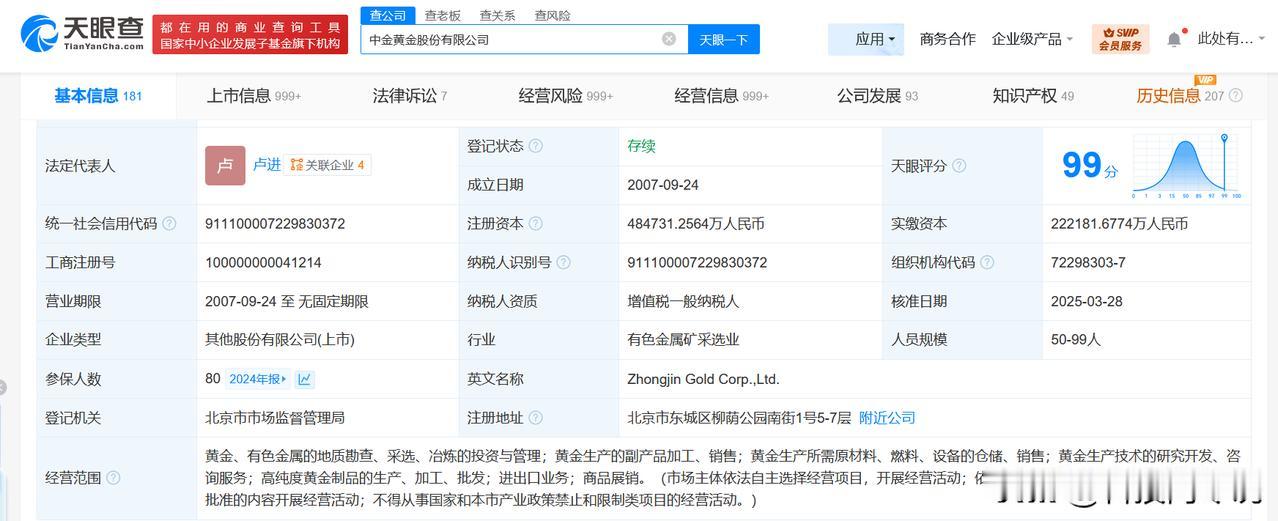1278x521 pixels.
Task: Click the 天眼一下 search button
Action: point(724,39)
